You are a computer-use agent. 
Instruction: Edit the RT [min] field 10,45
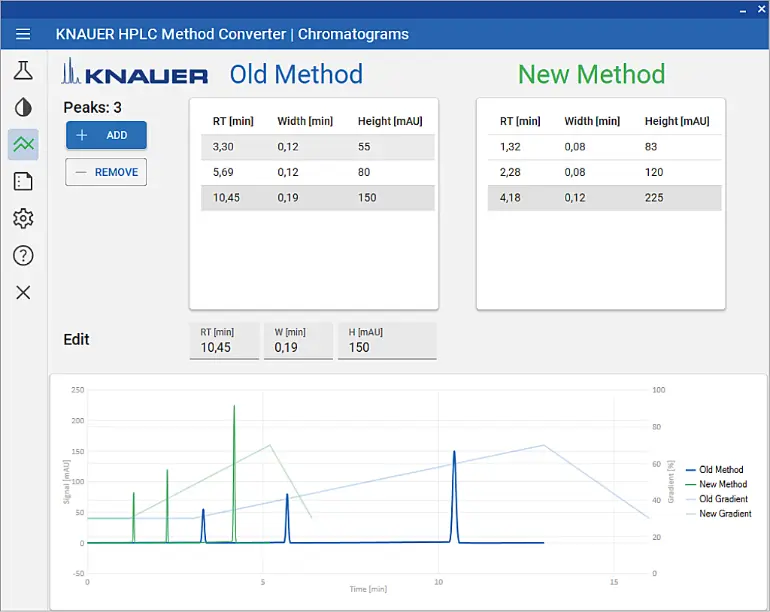coord(224,341)
